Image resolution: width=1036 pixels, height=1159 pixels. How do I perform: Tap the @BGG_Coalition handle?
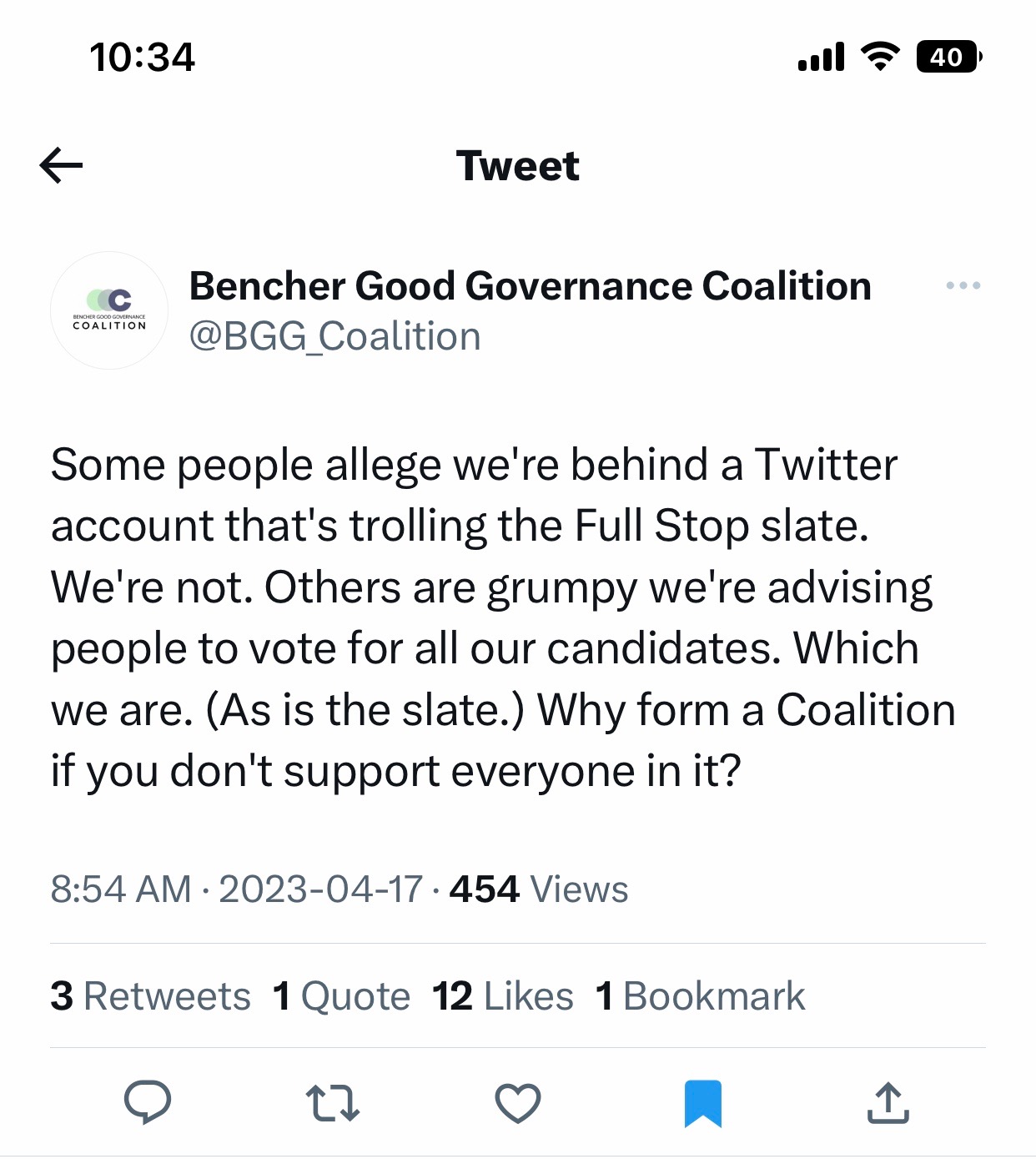coord(334,337)
